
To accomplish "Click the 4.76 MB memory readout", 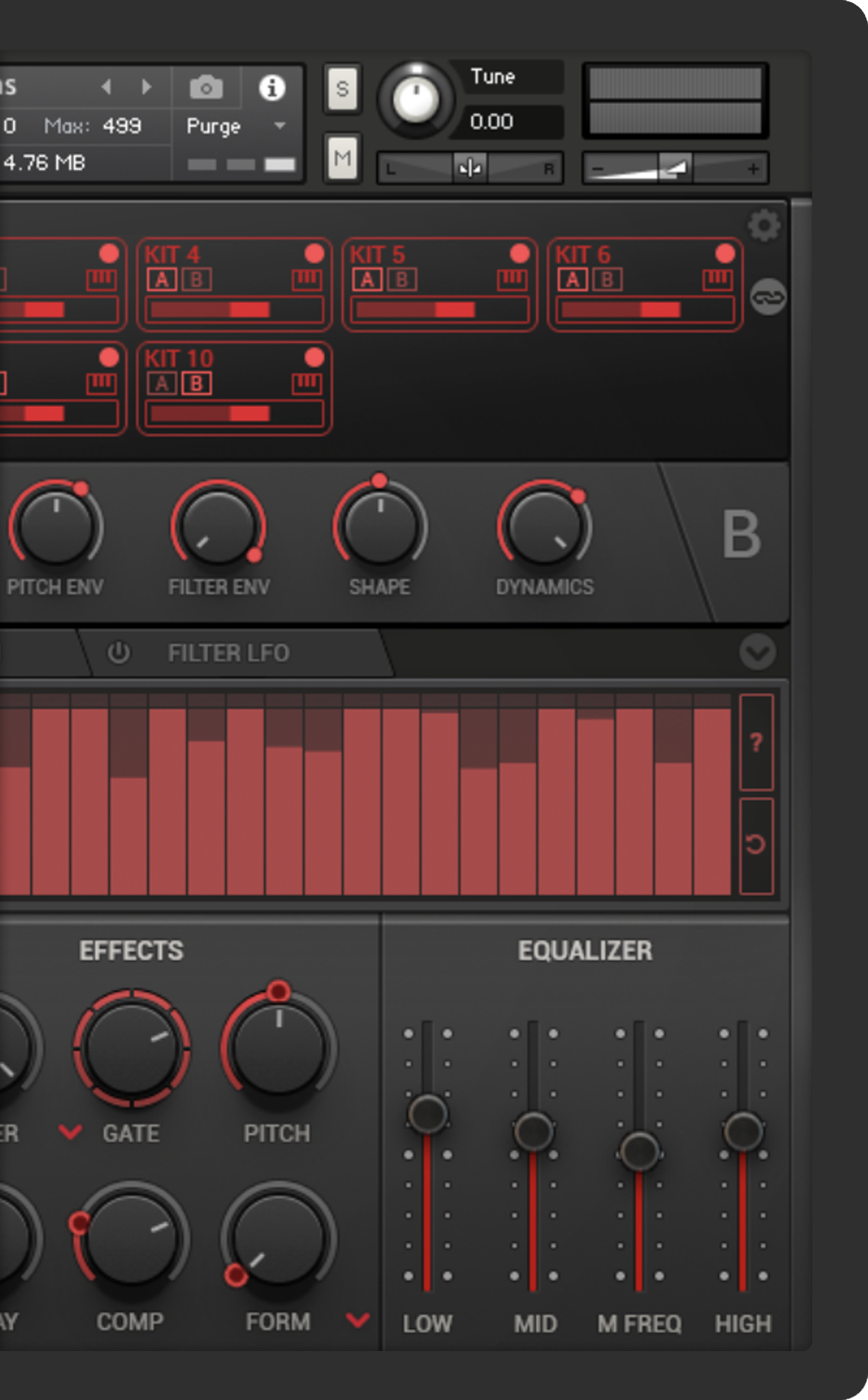I will pyautogui.click(x=44, y=162).
